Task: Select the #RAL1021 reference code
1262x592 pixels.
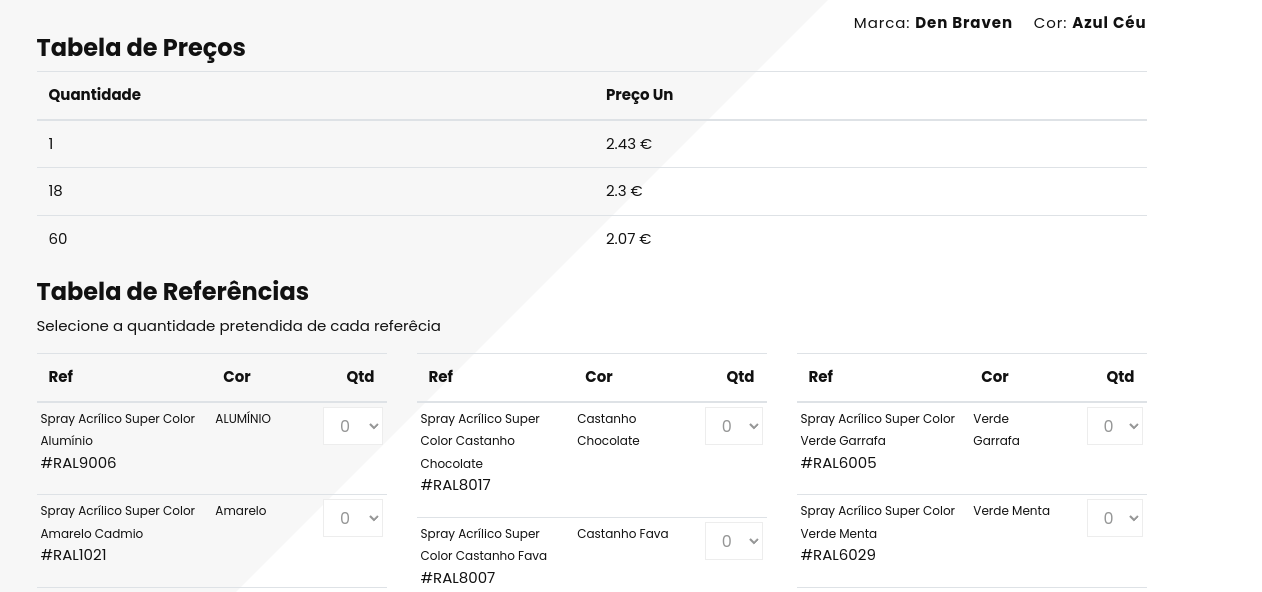Action: (x=73, y=555)
